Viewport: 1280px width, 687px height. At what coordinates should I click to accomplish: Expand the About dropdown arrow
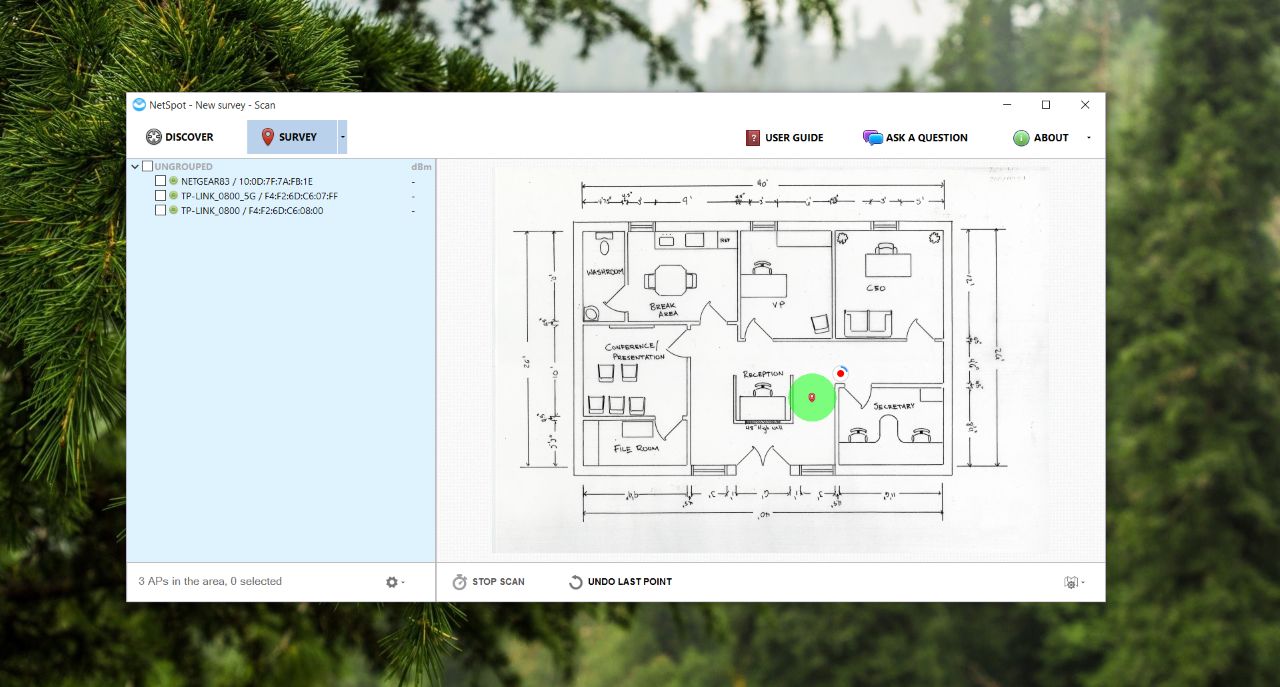tap(1089, 138)
